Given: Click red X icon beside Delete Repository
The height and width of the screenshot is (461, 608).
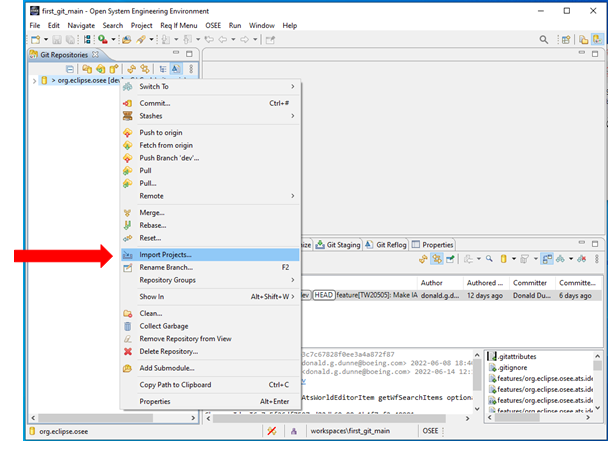Looking at the screenshot, I should 128,352.
